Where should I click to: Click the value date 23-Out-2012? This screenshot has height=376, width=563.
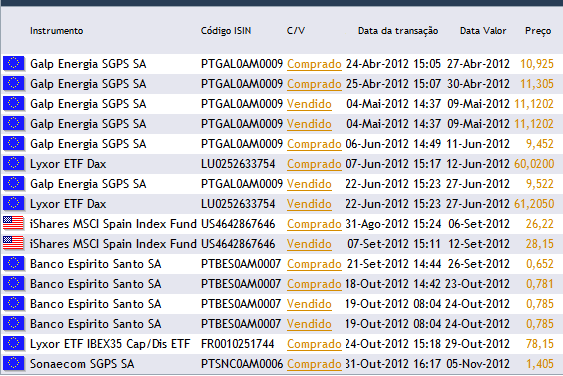pyautogui.click(x=477, y=284)
